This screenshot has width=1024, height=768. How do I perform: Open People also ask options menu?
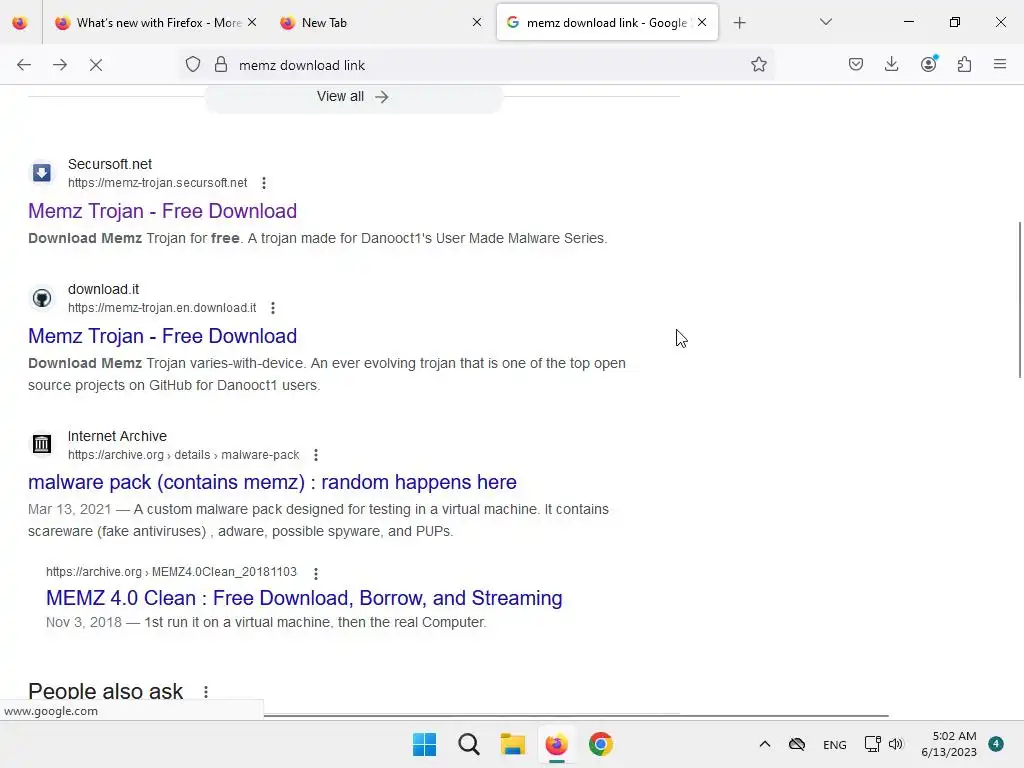[x=206, y=692]
